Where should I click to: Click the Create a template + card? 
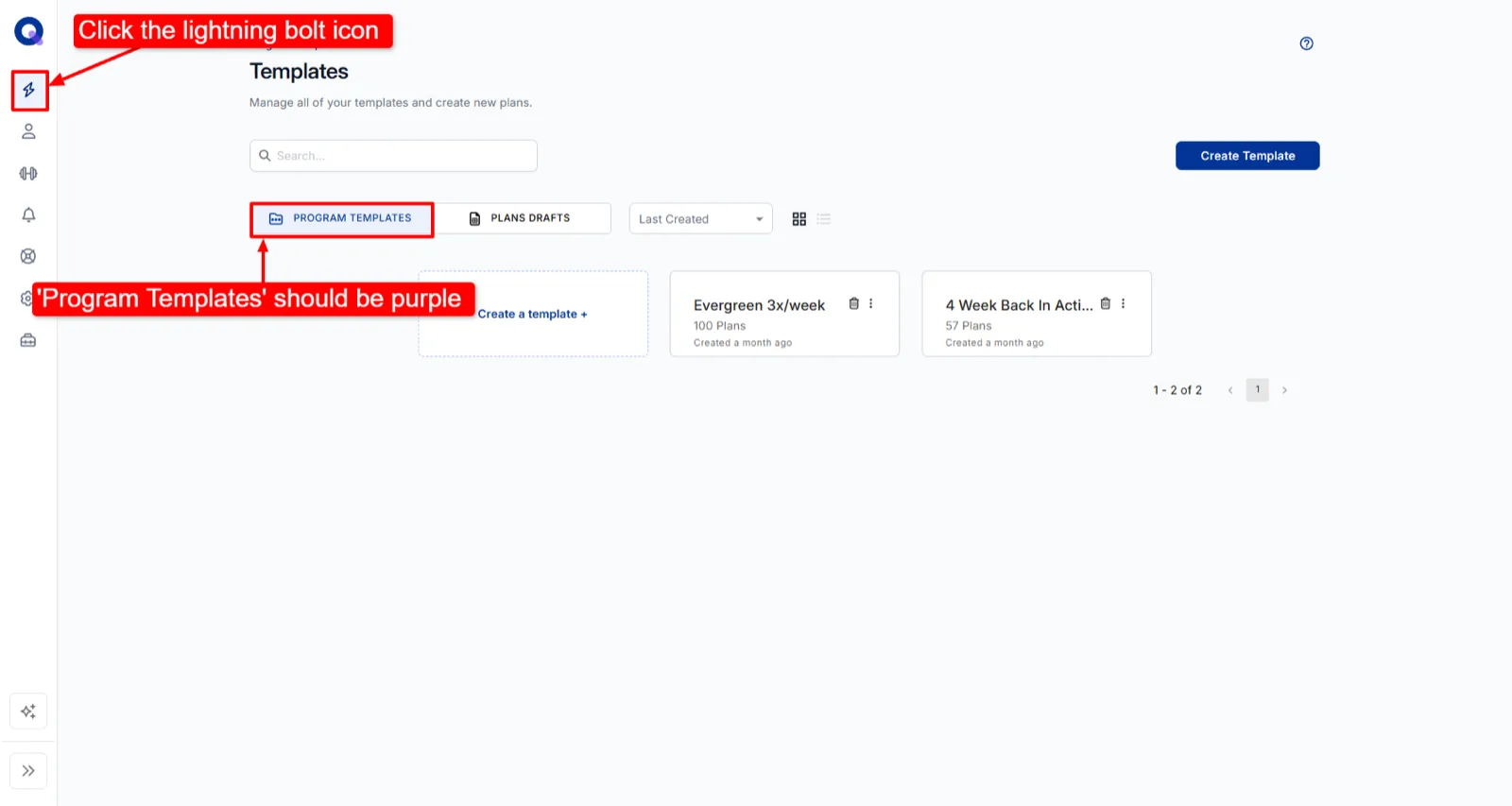[x=533, y=314]
